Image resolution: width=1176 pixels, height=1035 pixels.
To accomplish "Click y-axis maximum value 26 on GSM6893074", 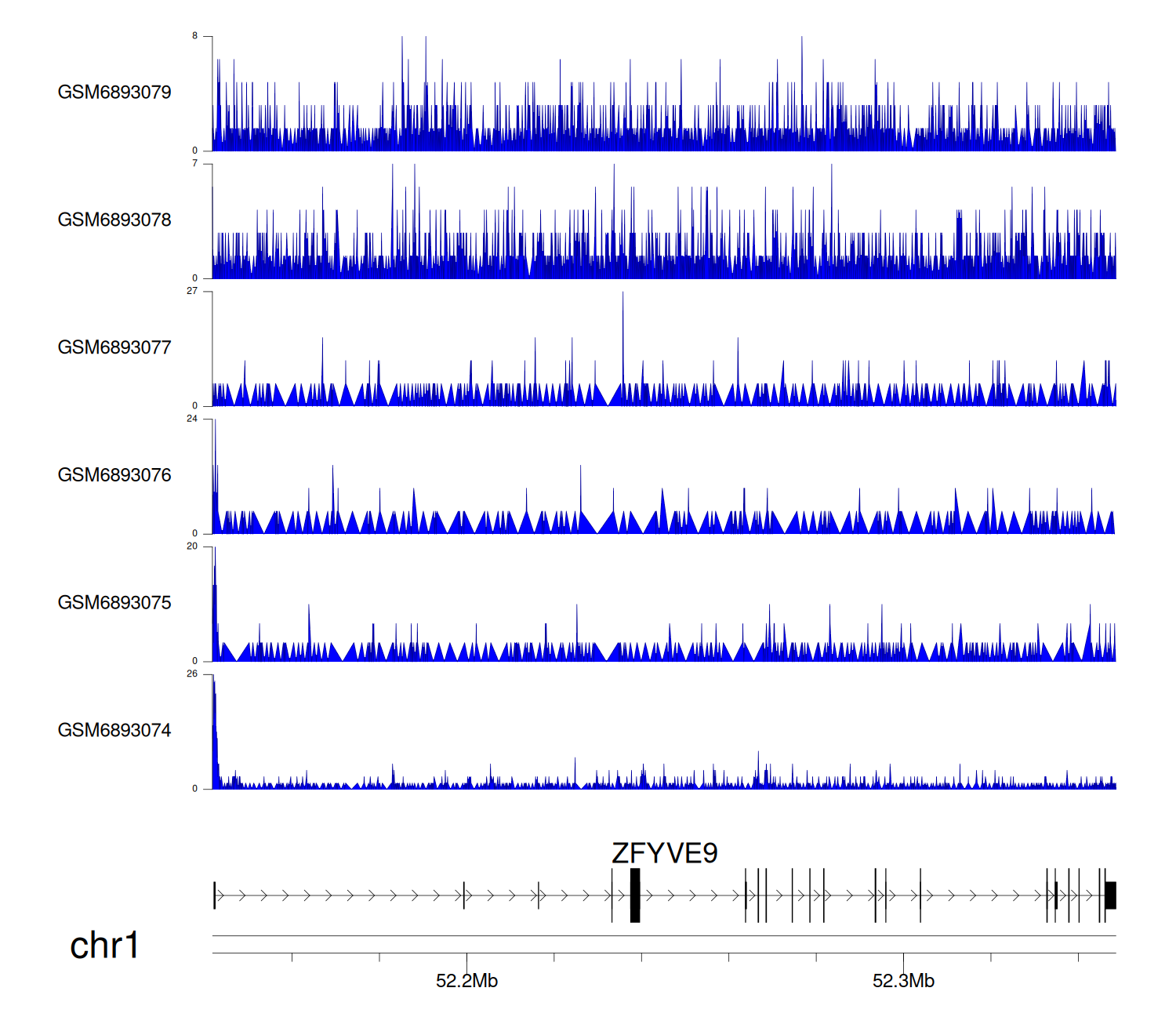I will click(192, 674).
